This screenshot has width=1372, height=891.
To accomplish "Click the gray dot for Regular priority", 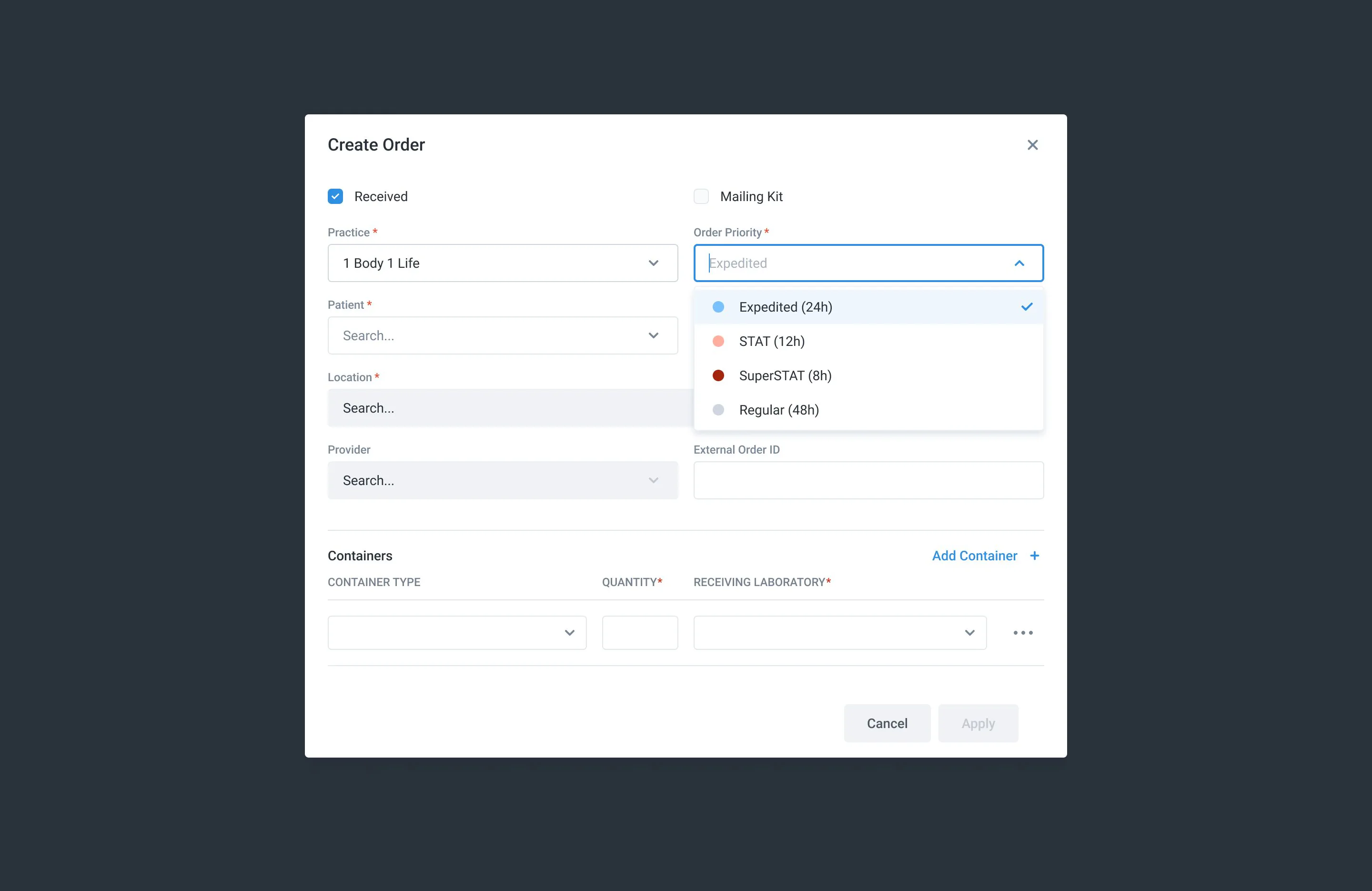I will (x=718, y=410).
